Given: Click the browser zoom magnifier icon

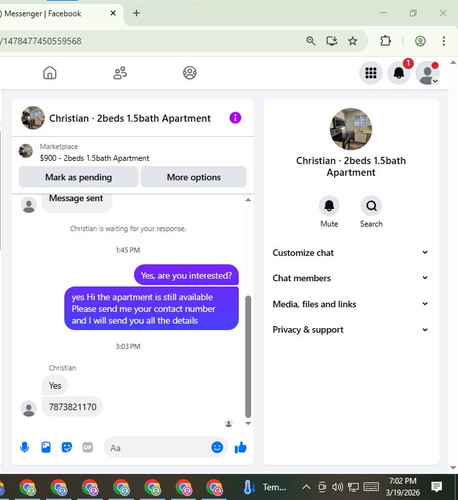Looking at the screenshot, I should pyautogui.click(x=311, y=41).
